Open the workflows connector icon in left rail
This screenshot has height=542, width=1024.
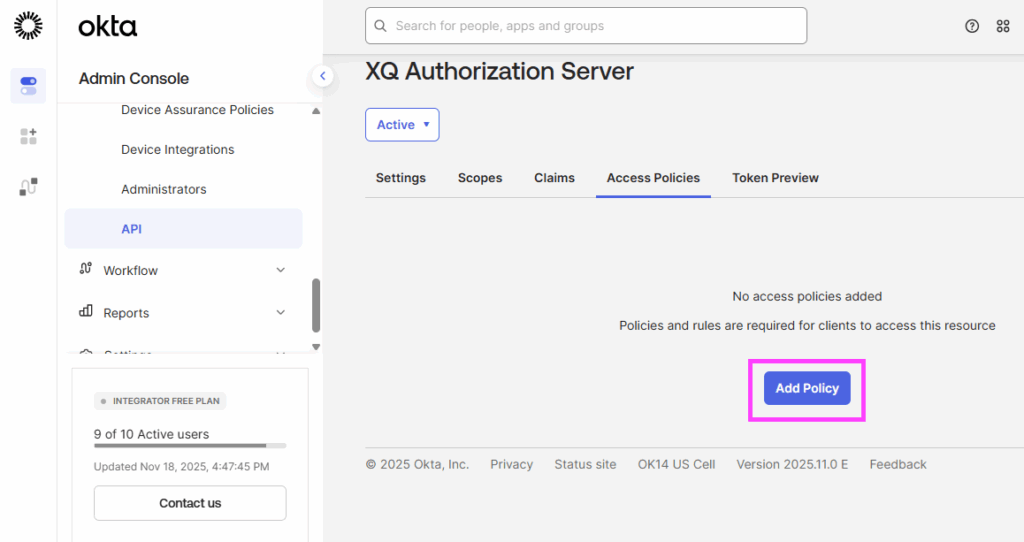[x=28, y=186]
